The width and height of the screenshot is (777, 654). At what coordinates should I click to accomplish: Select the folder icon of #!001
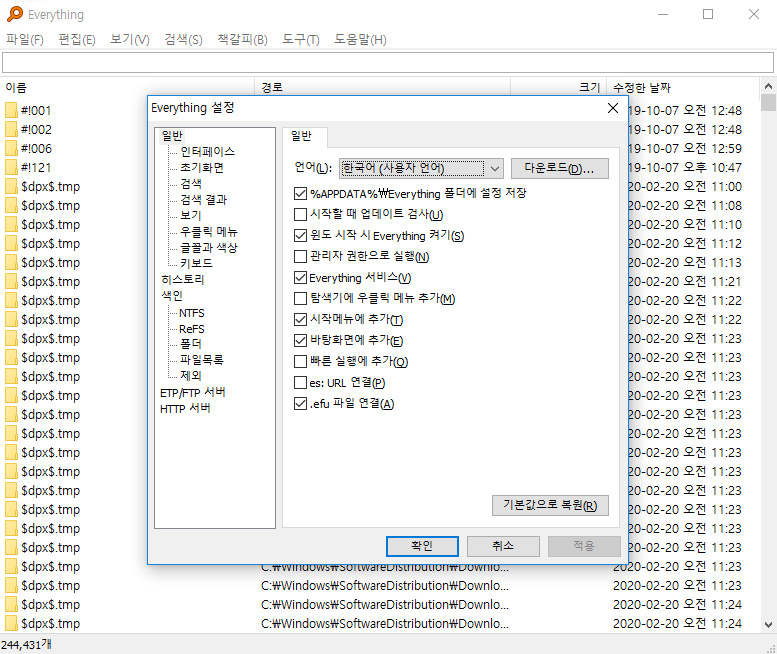tap(11, 110)
